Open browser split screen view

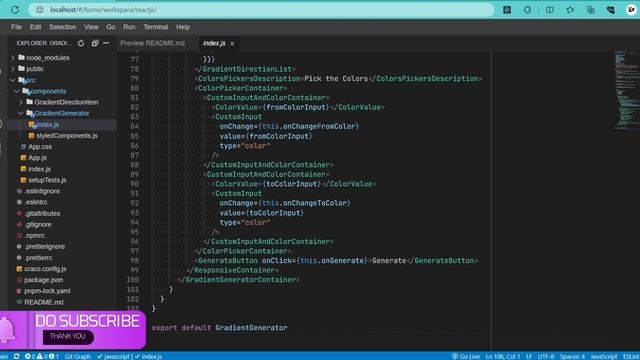[x=550, y=9]
